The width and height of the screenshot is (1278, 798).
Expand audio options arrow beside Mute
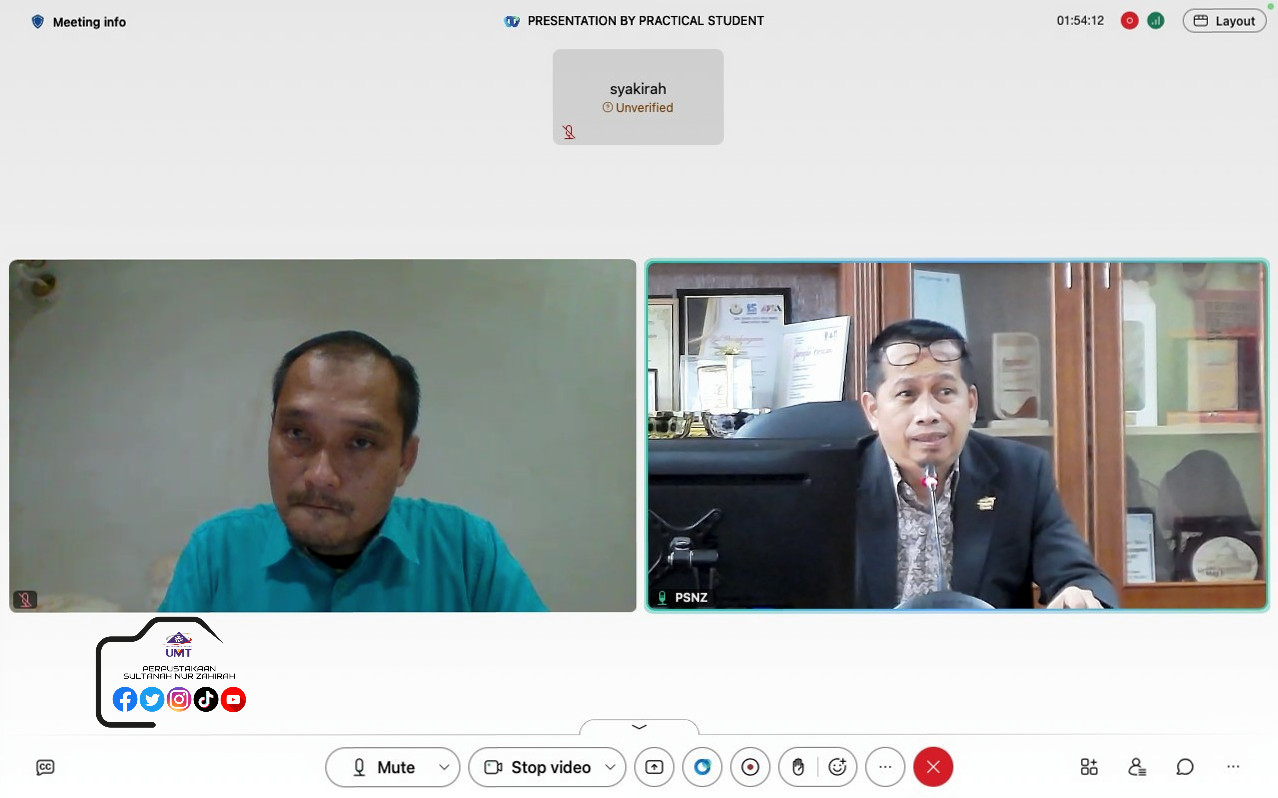click(444, 767)
